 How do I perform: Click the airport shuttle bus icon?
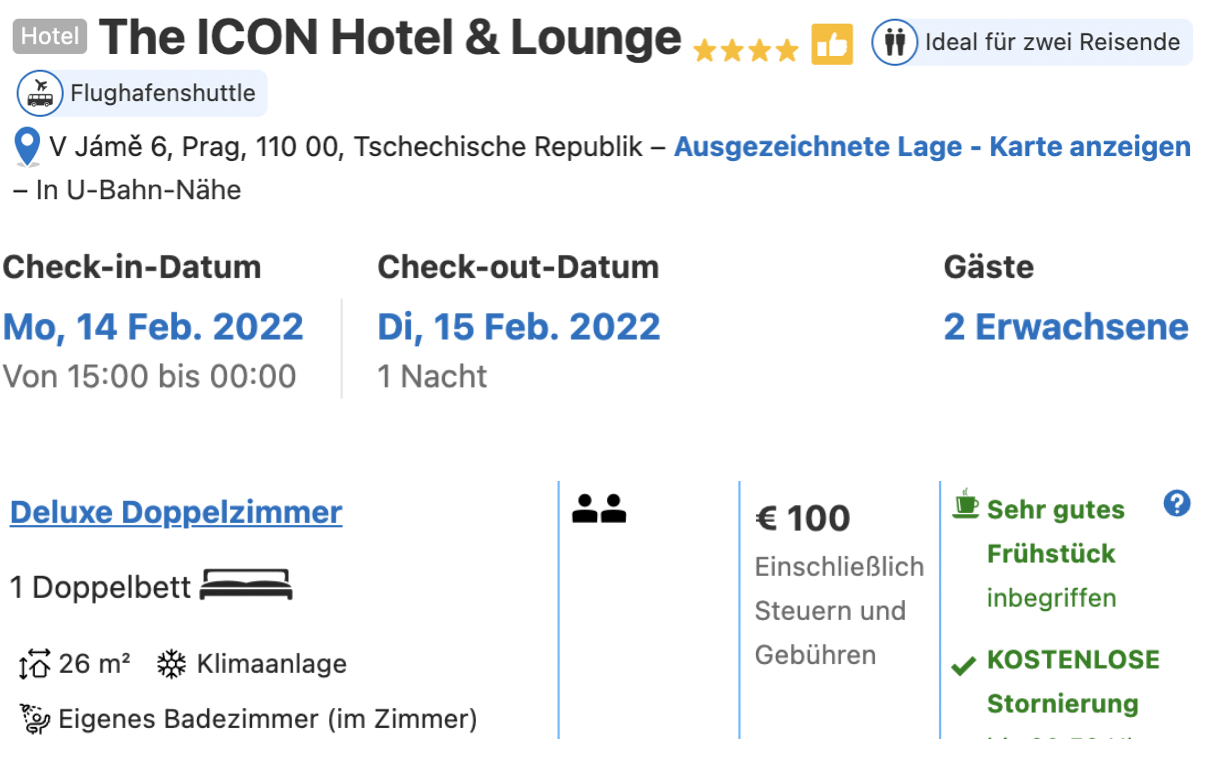click(41, 94)
